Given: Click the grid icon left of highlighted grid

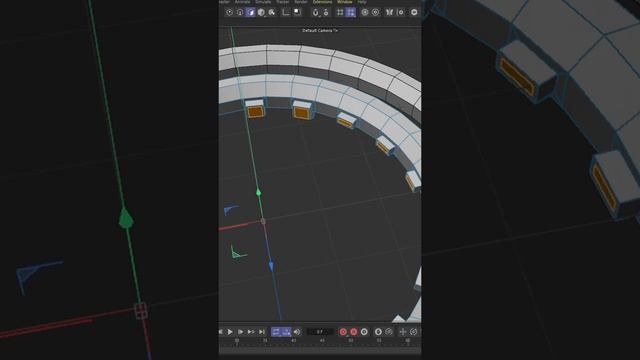Looking at the screenshot, I should pos(340,12).
